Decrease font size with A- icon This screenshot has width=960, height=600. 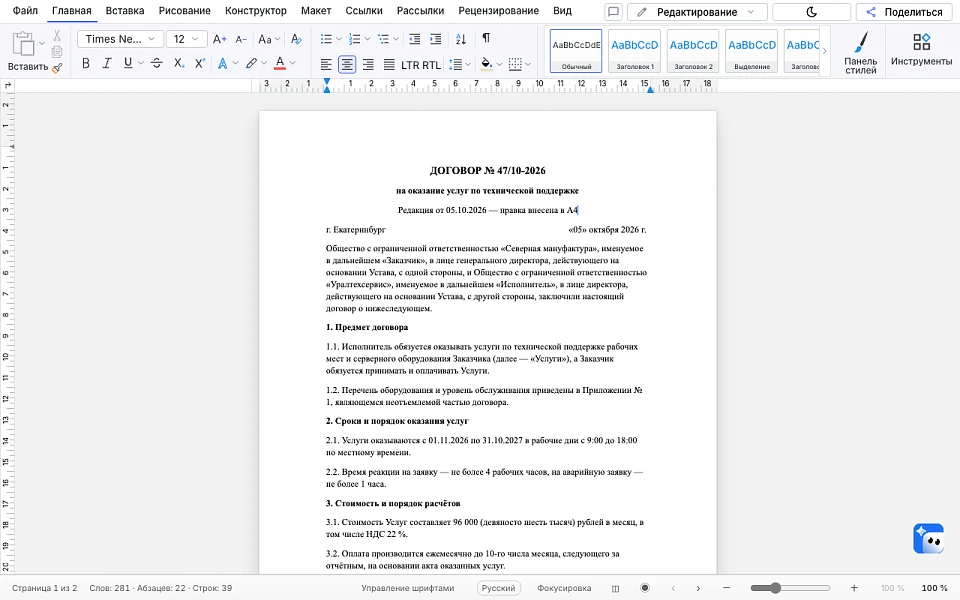click(x=241, y=39)
